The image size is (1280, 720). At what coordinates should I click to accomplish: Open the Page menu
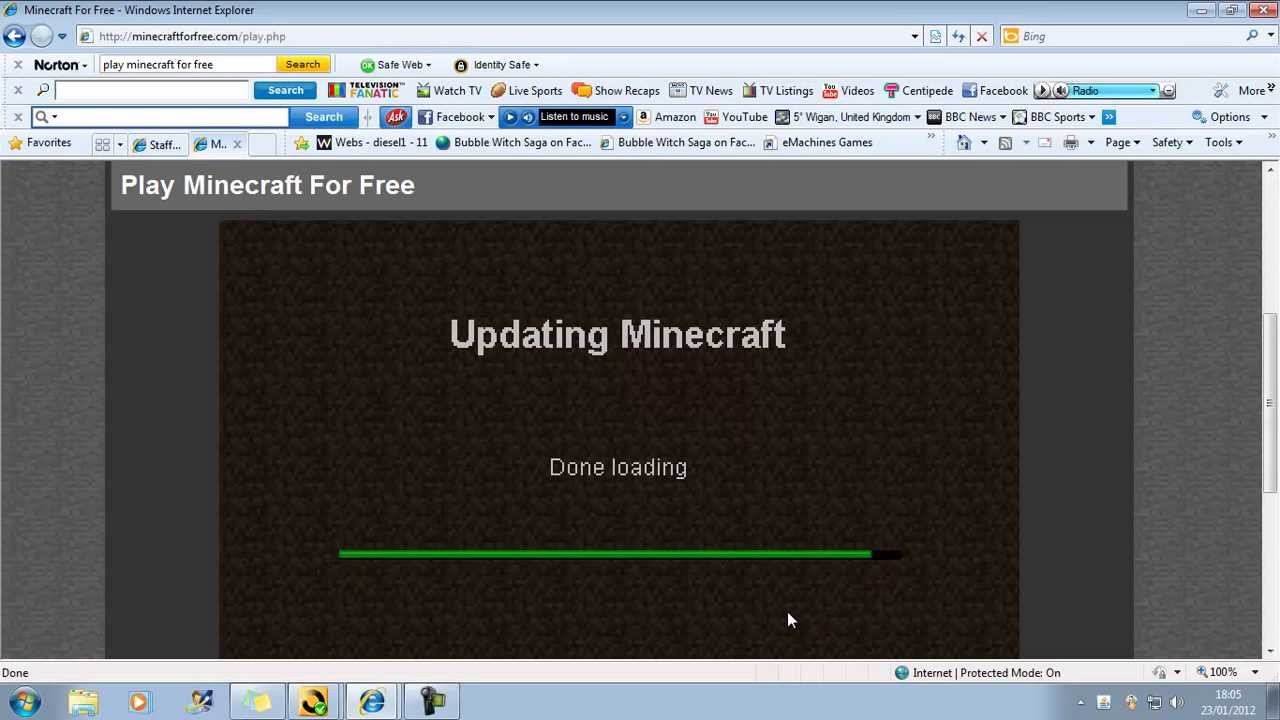pyautogui.click(x=1122, y=143)
